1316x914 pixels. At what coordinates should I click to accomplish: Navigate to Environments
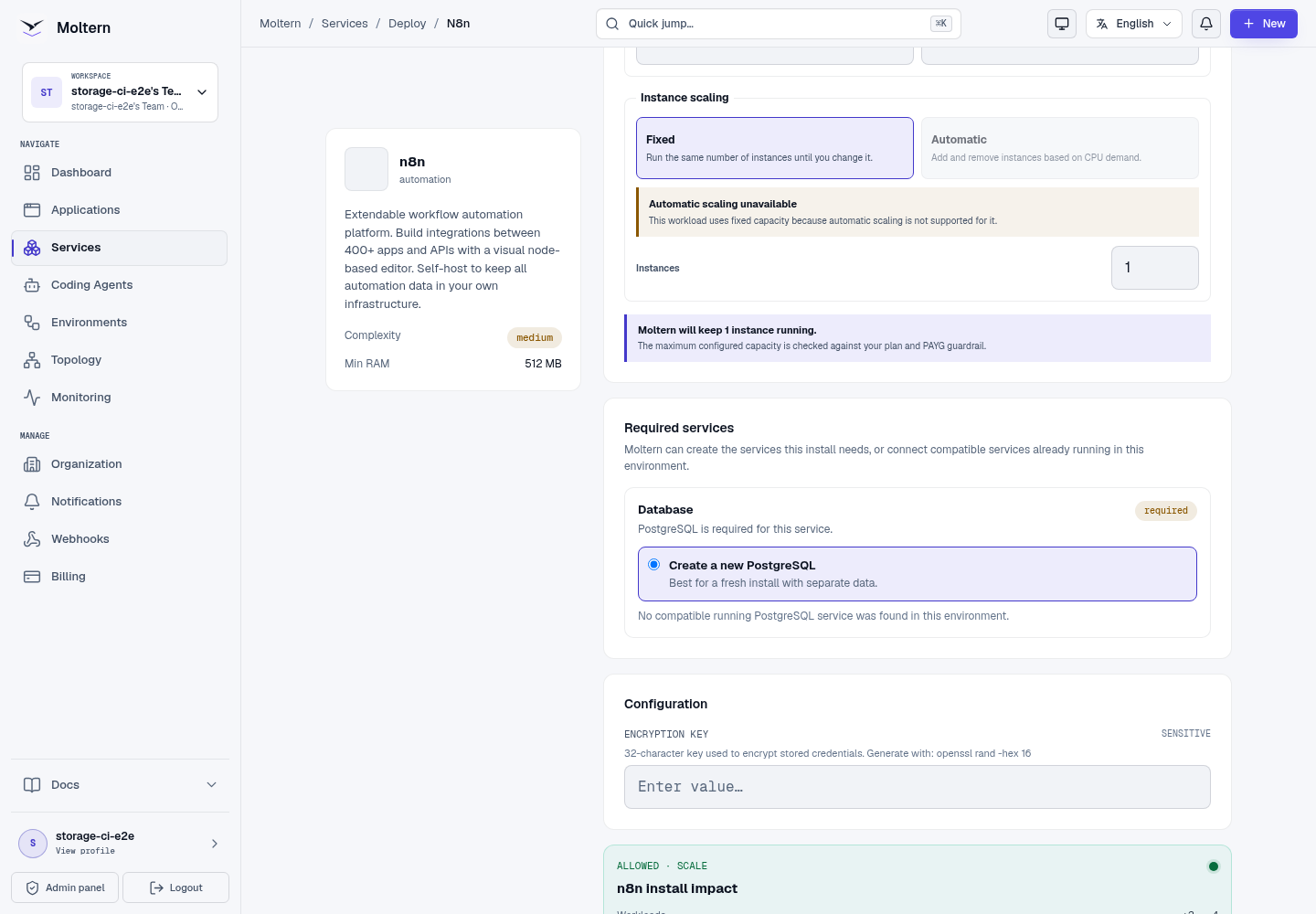(x=119, y=323)
